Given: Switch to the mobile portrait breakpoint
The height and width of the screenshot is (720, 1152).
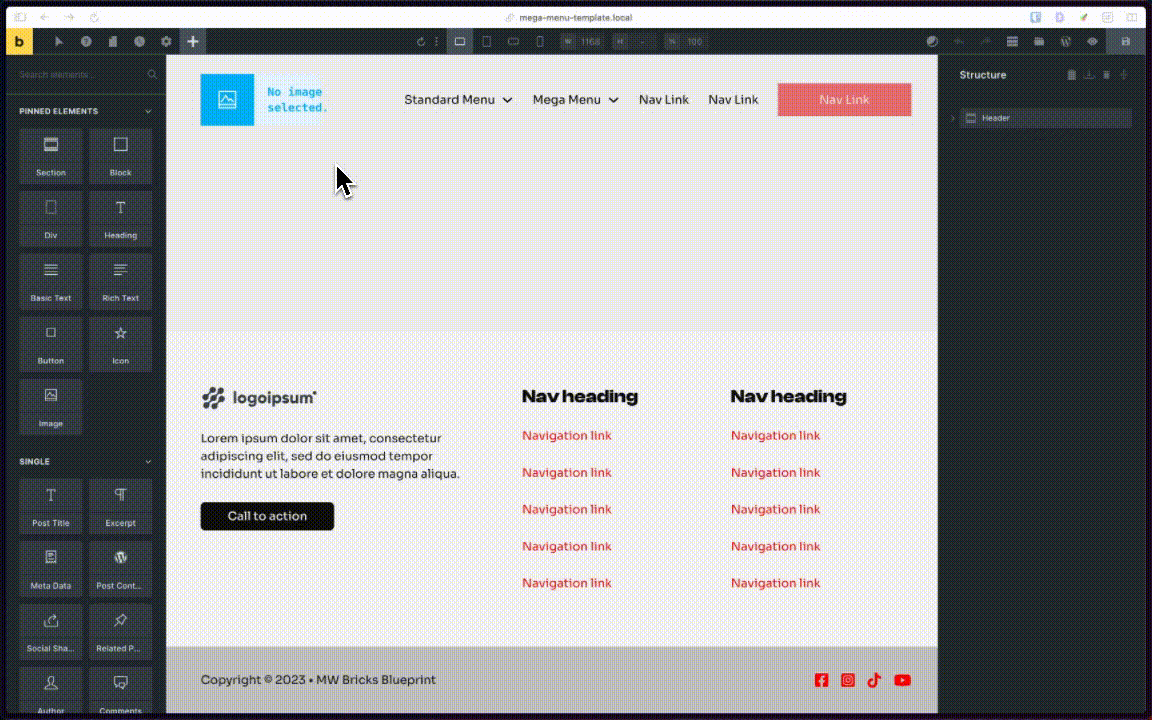Looking at the screenshot, I should coord(540,42).
